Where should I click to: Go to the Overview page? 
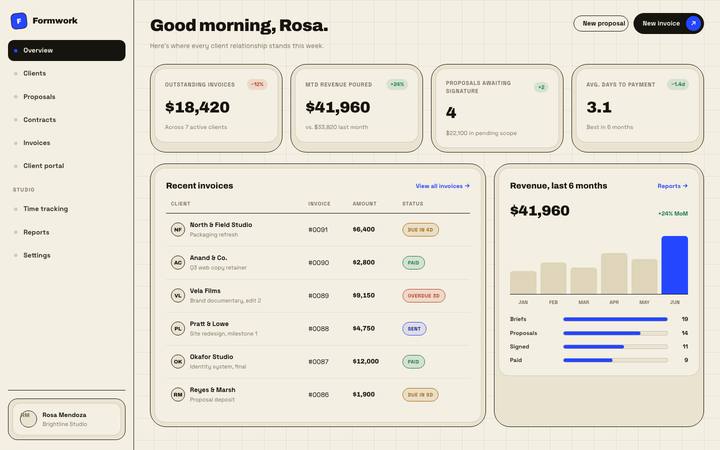(x=67, y=50)
